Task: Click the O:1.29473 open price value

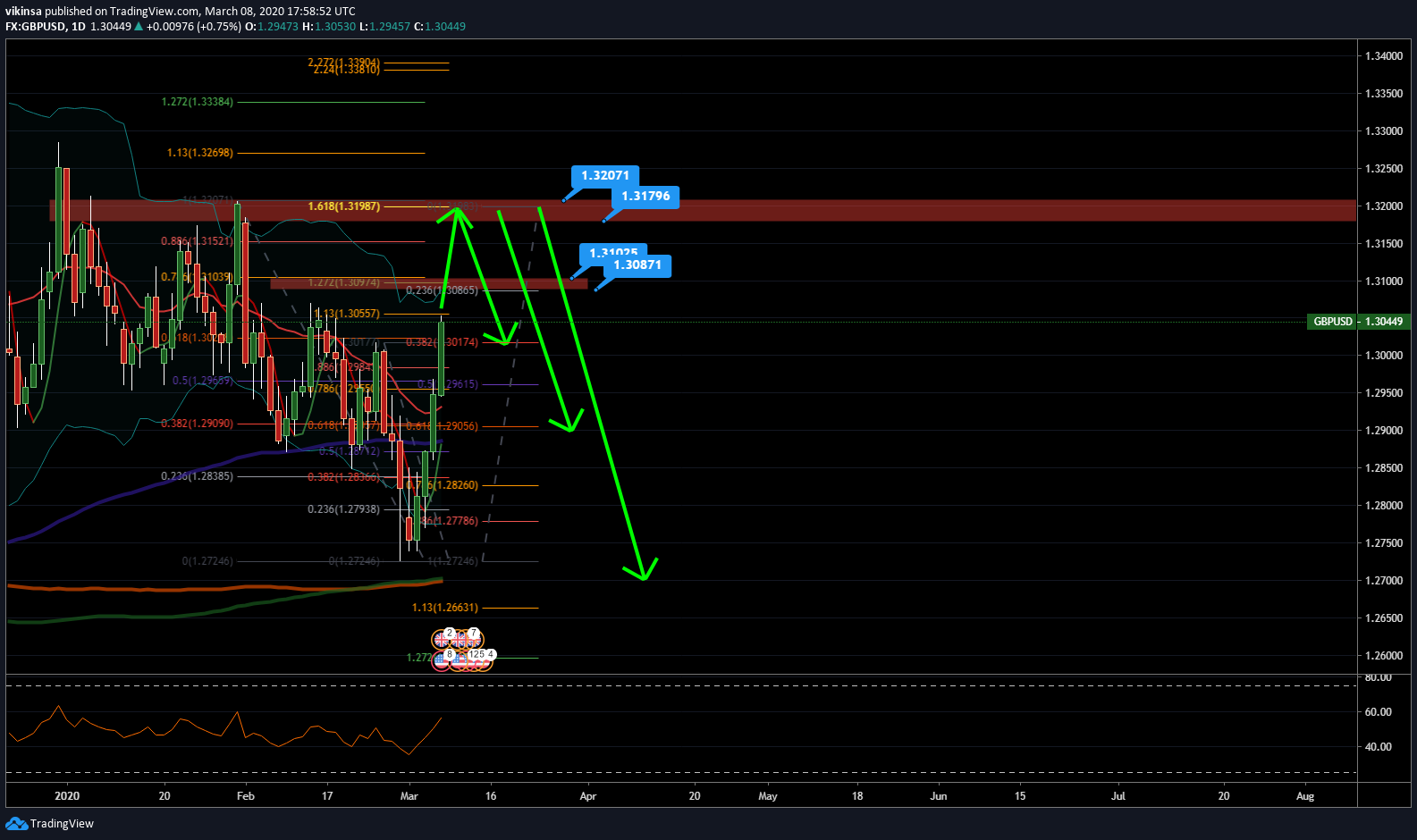Action: click(272, 26)
